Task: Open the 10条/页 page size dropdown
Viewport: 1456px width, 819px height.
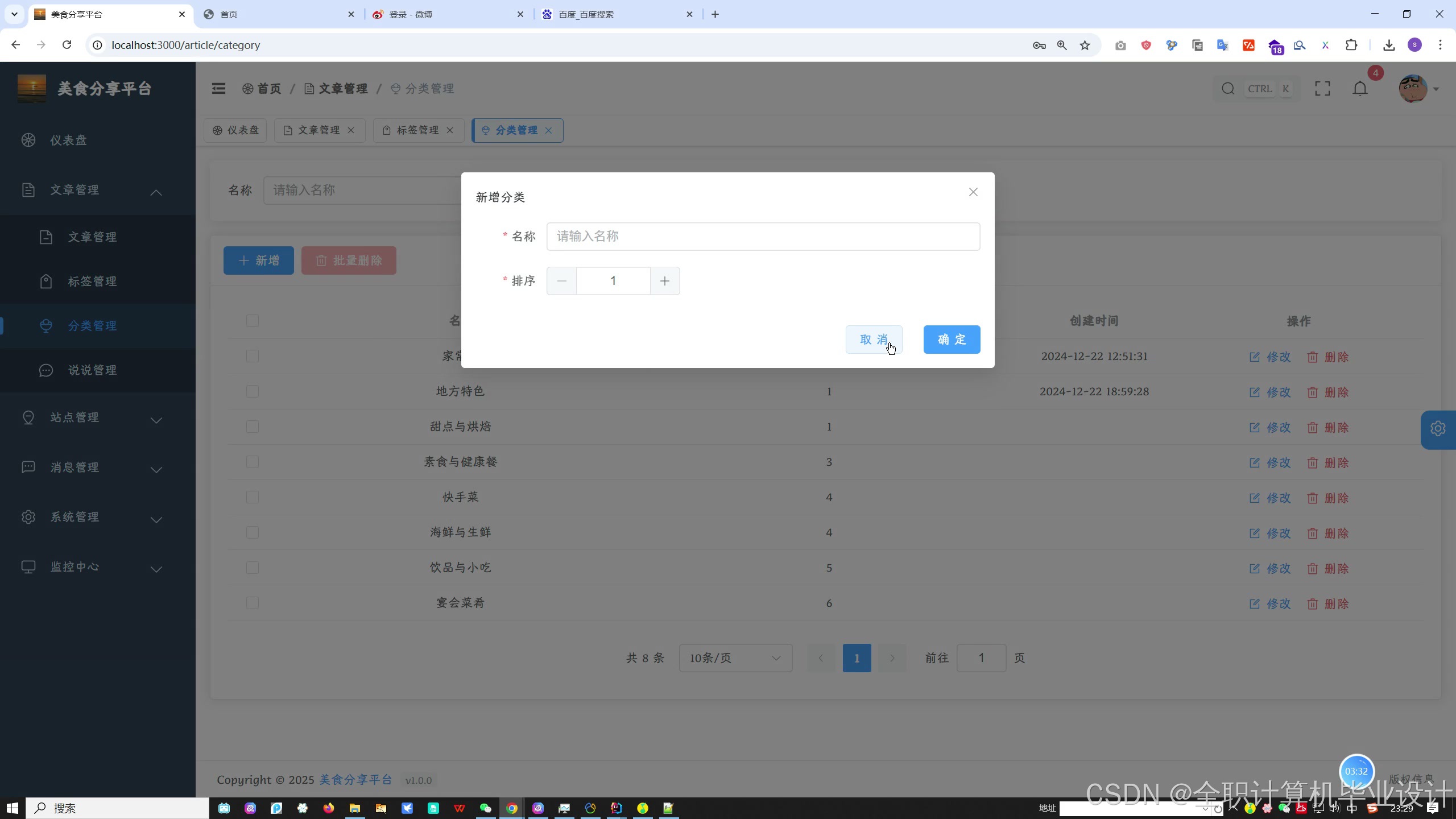Action: (735, 658)
